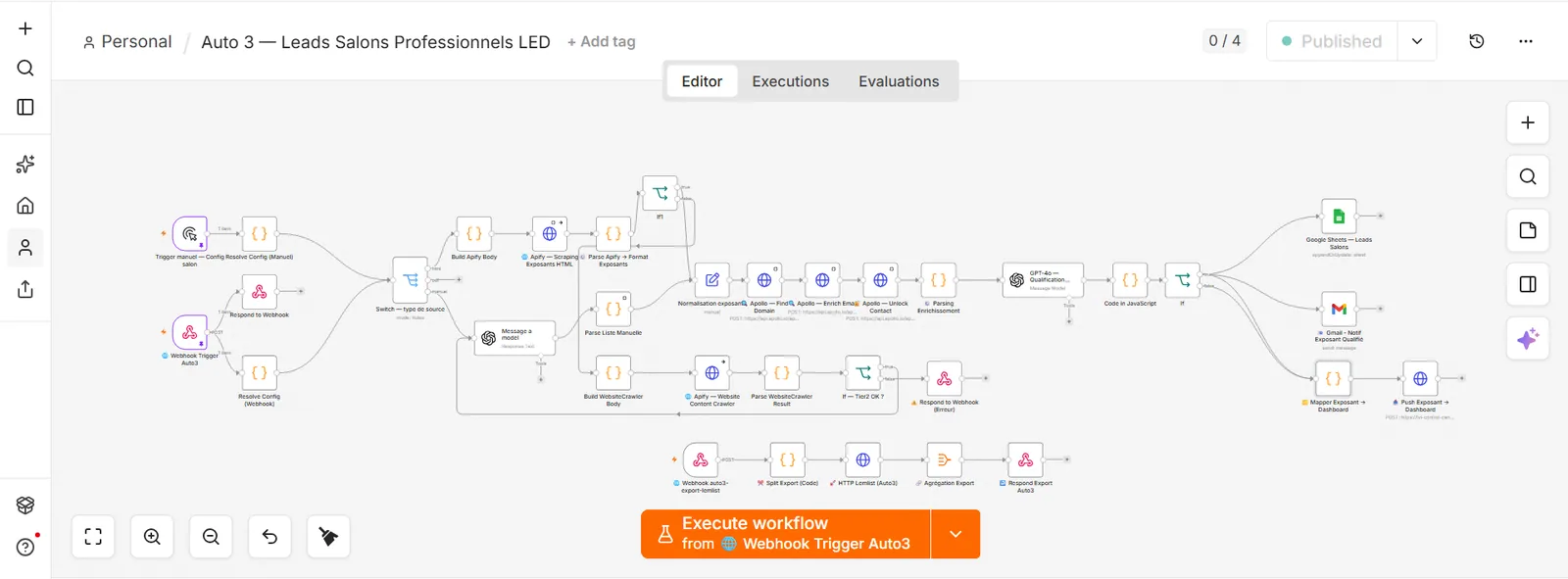Viewport: 1568px width, 579px height.
Task: Select the Resolve Config (Webhook) node
Action: [x=260, y=373]
